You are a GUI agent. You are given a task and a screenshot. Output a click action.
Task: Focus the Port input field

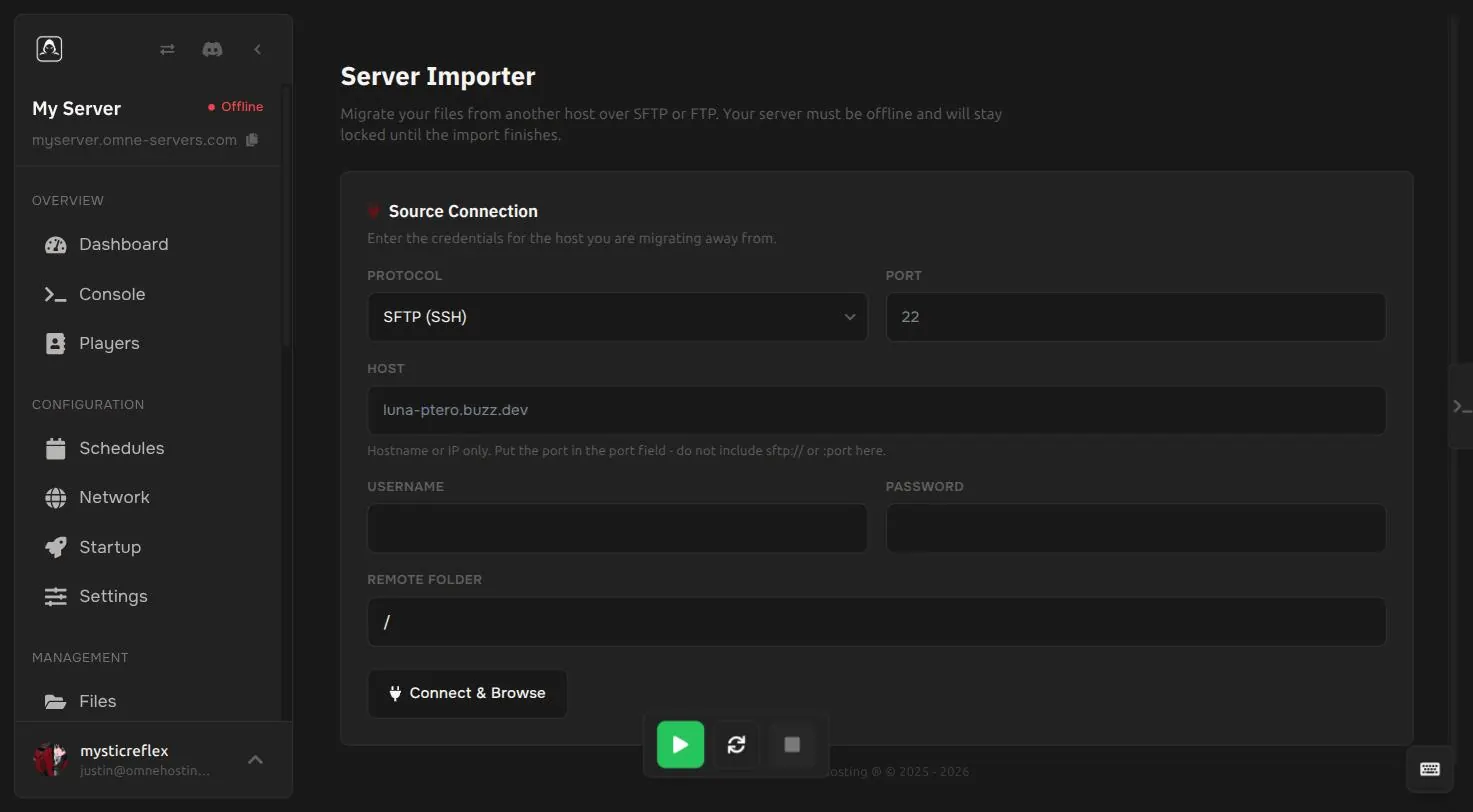pyautogui.click(x=1136, y=317)
